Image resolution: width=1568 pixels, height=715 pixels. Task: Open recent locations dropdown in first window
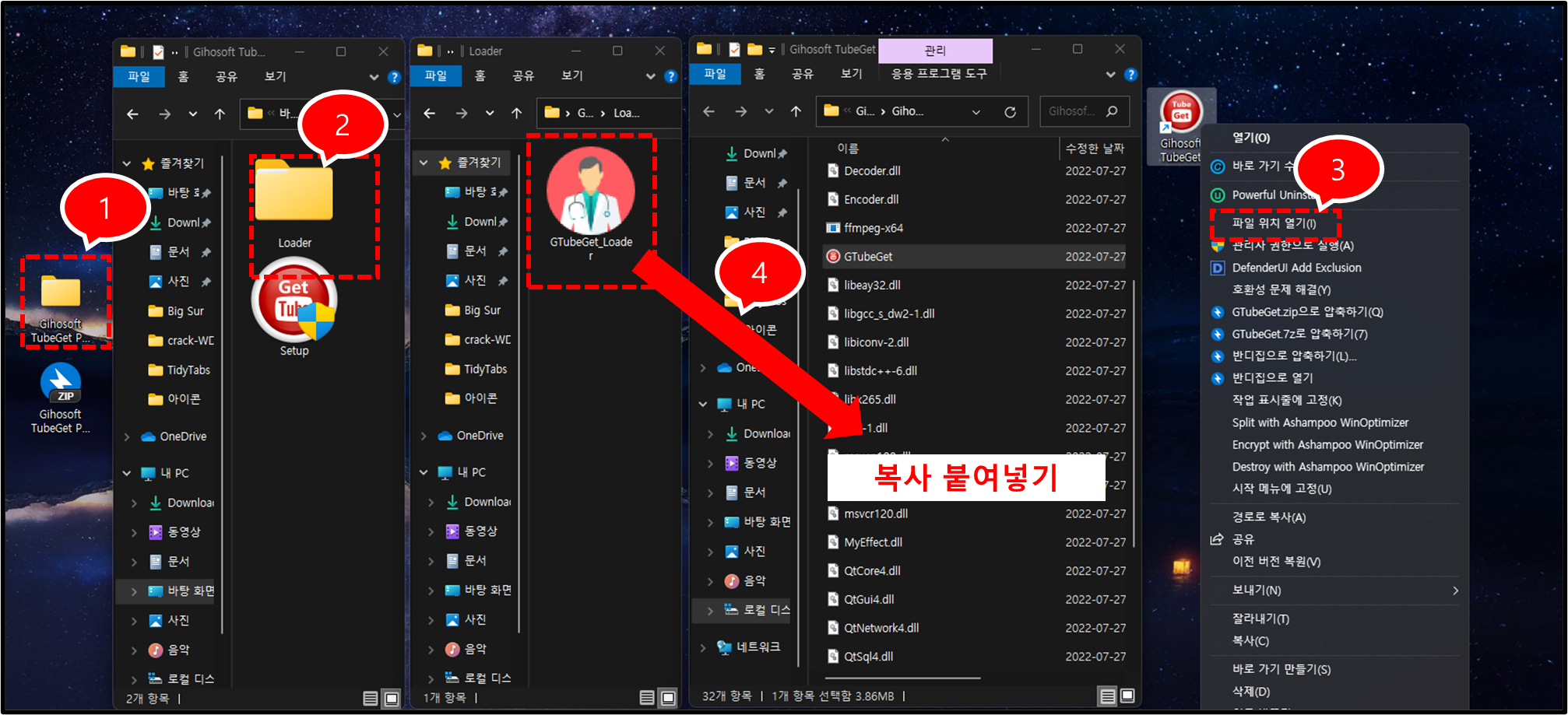(x=192, y=114)
